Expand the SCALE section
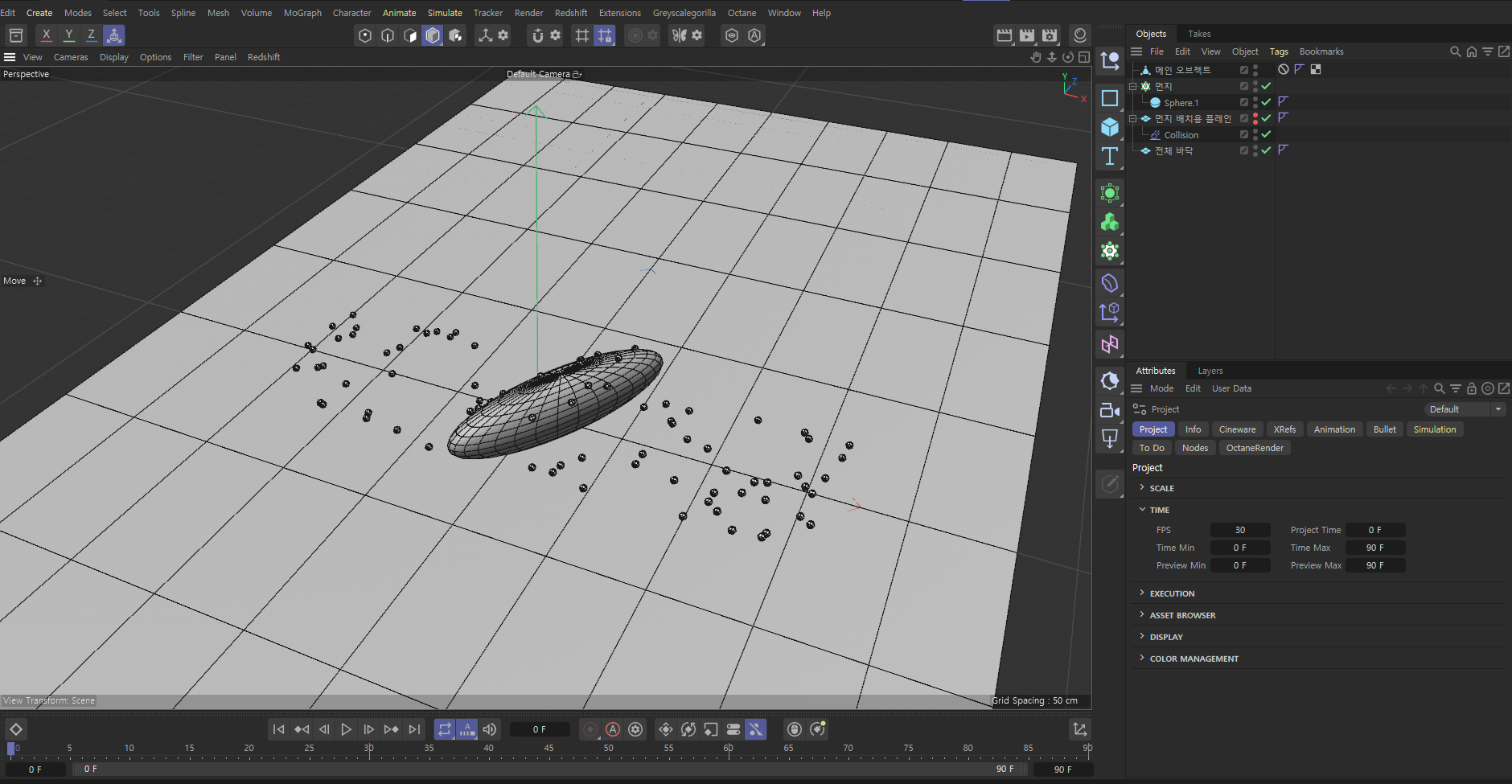Viewport: 1512px width, 784px height. click(x=1142, y=487)
